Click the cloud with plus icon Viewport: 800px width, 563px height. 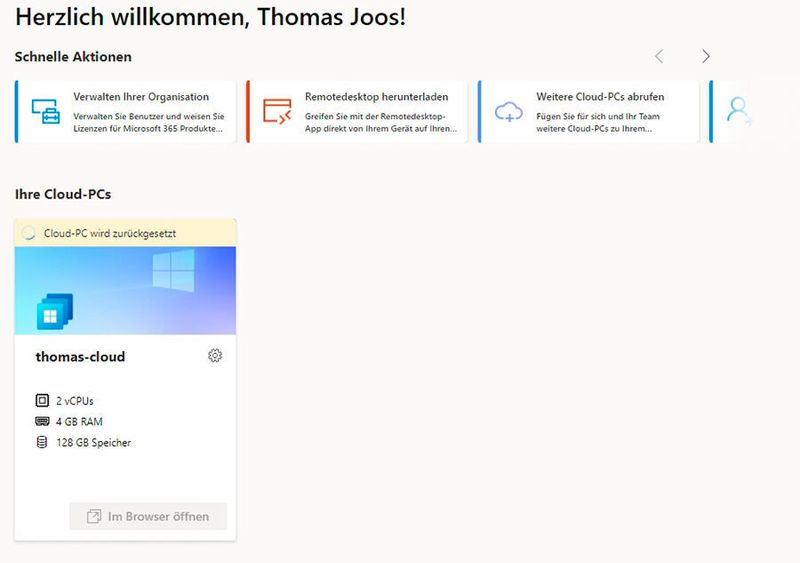click(509, 112)
